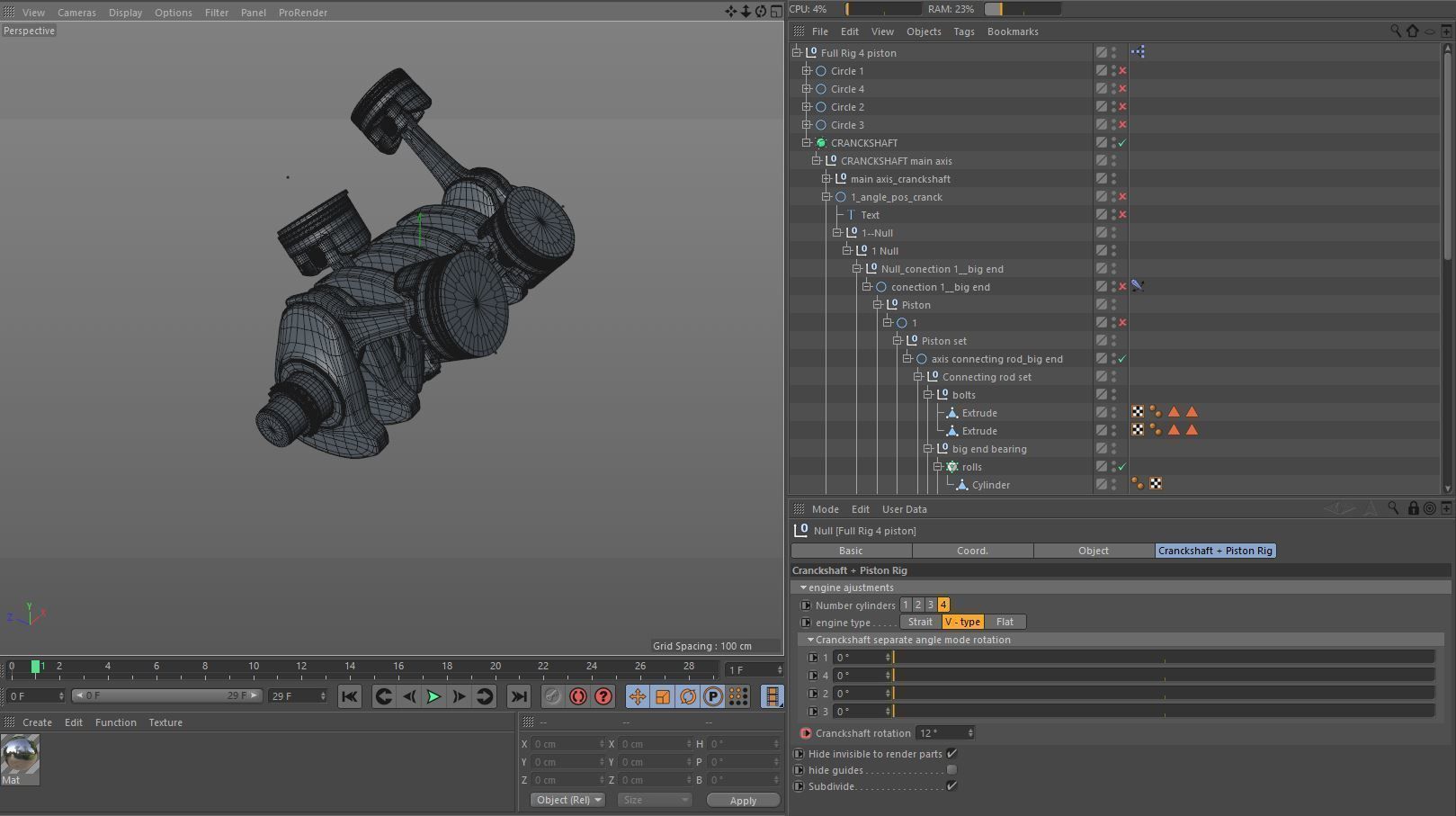Click the Mat material thumbnail

(x=20, y=758)
